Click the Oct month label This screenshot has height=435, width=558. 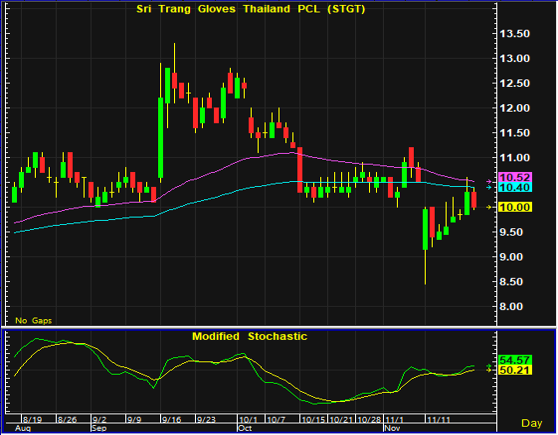pyautogui.click(x=245, y=428)
